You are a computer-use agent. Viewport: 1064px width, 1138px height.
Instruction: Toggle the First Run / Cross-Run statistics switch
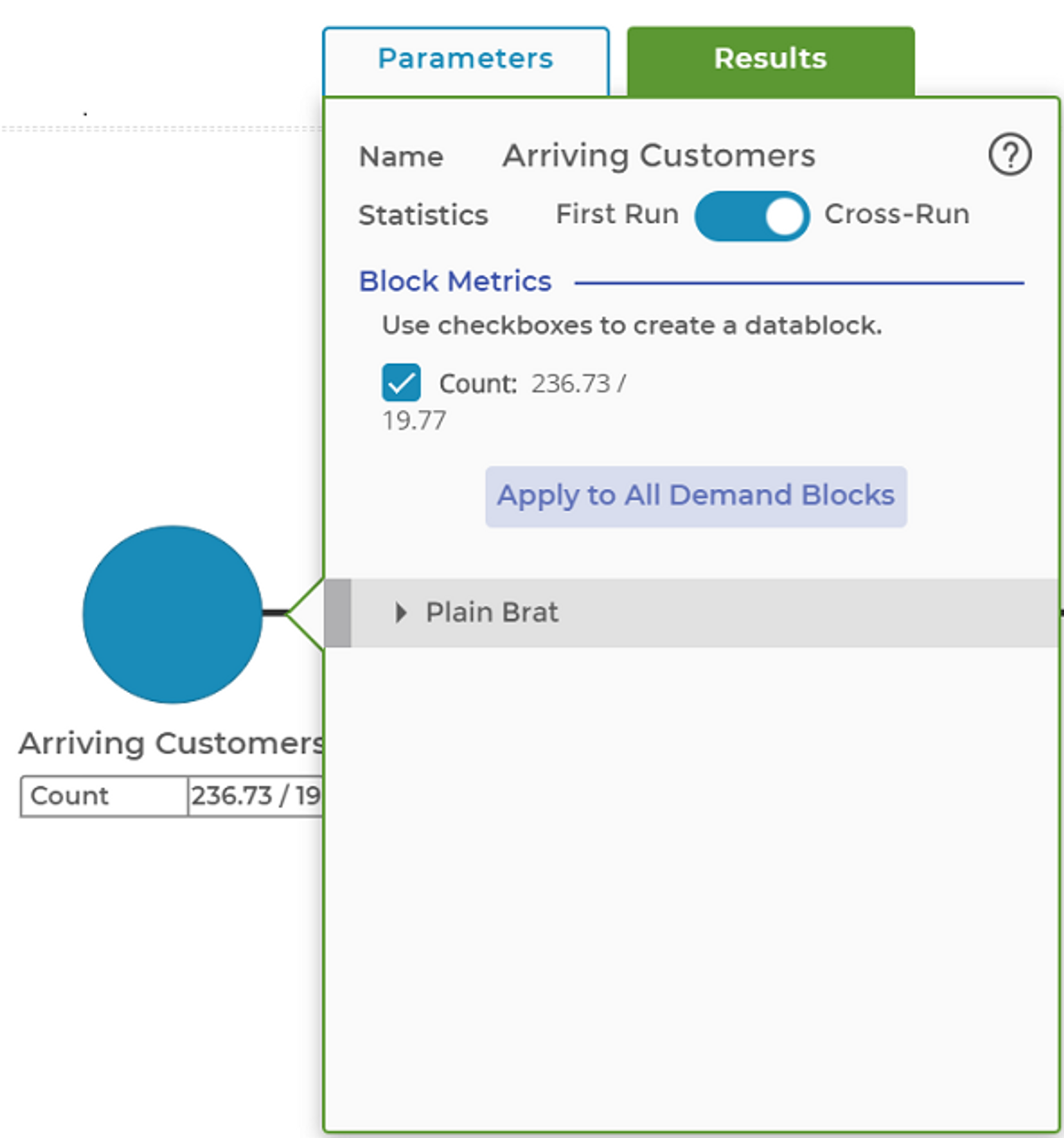click(751, 216)
